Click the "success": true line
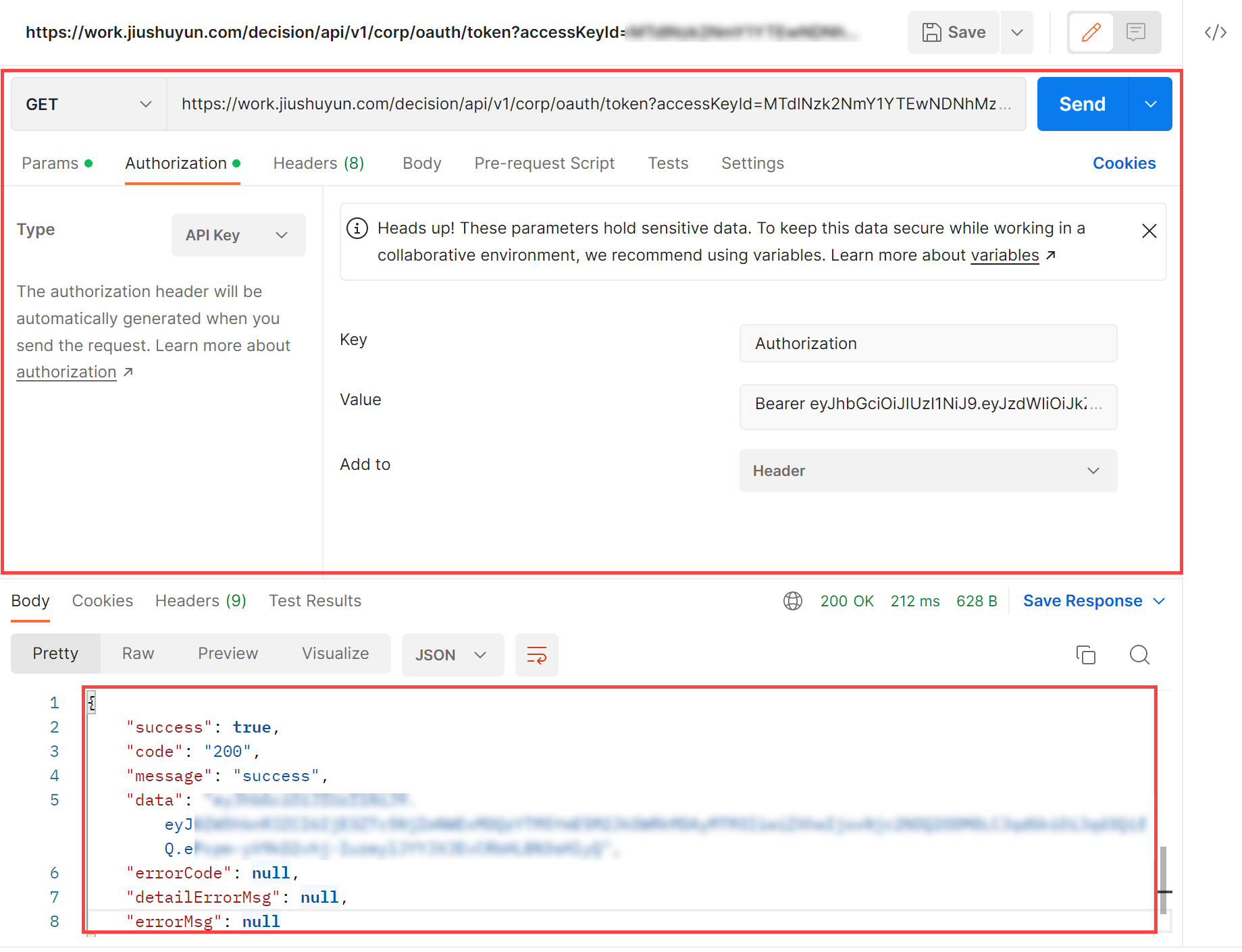This screenshot has height=952, width=1242. pos(203,727)
